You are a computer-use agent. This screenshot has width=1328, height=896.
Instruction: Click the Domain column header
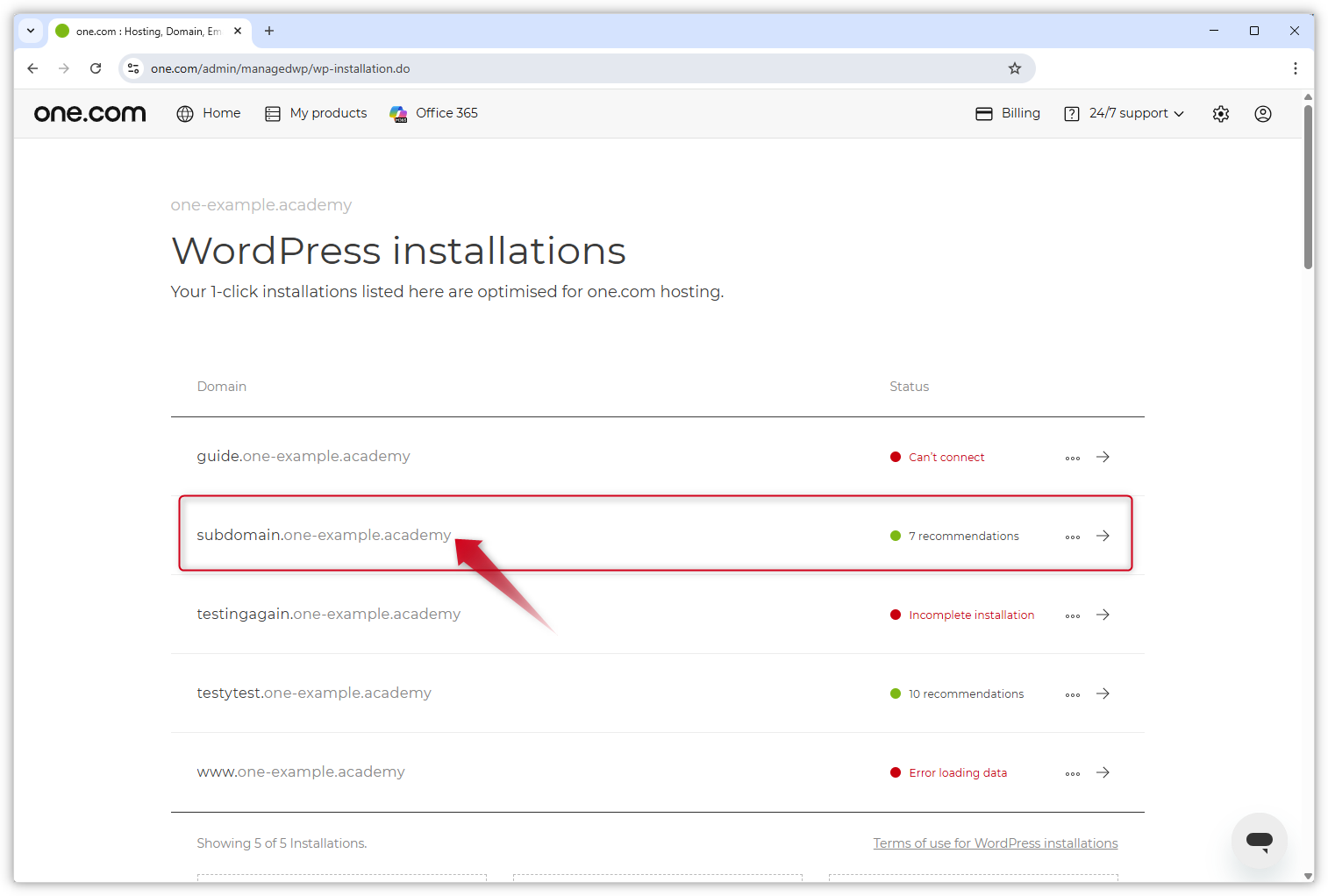point(221,387)
